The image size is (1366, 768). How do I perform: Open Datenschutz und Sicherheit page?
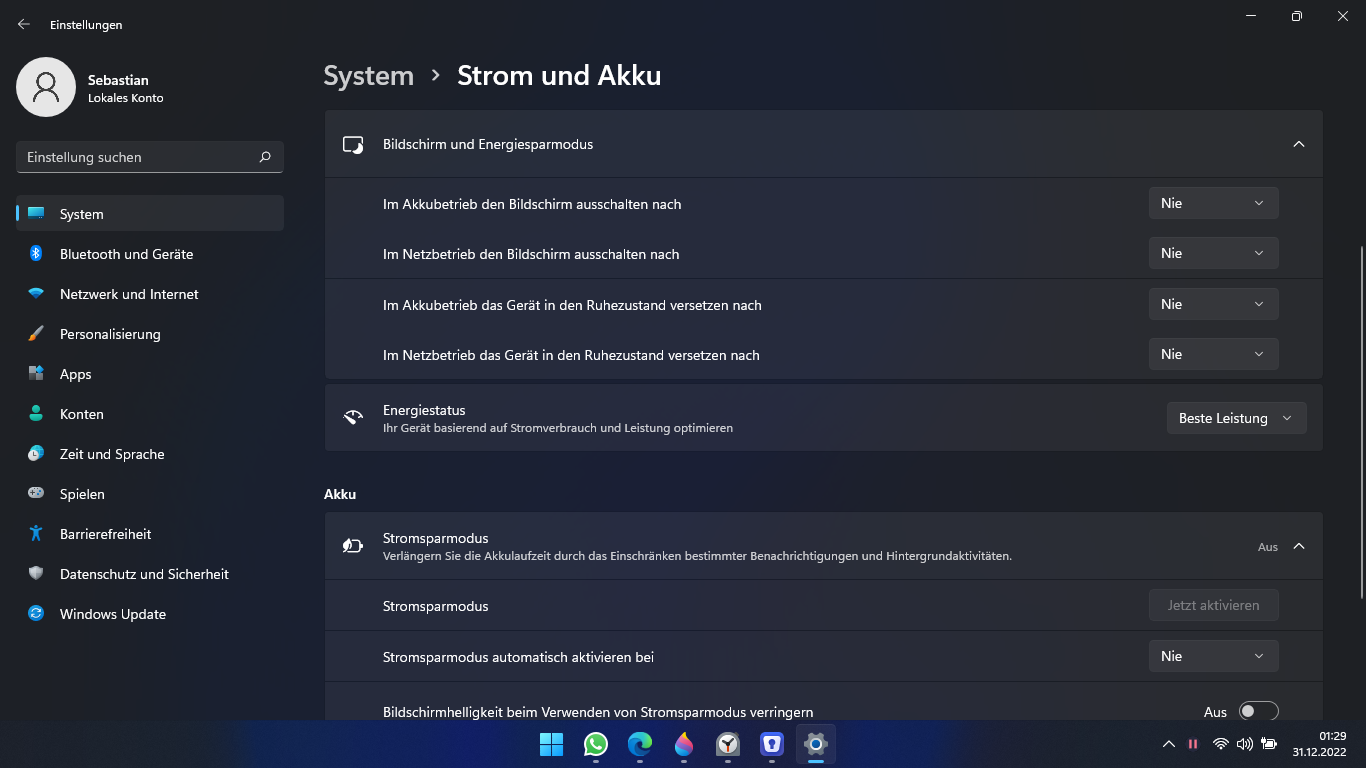click(150, 574)
